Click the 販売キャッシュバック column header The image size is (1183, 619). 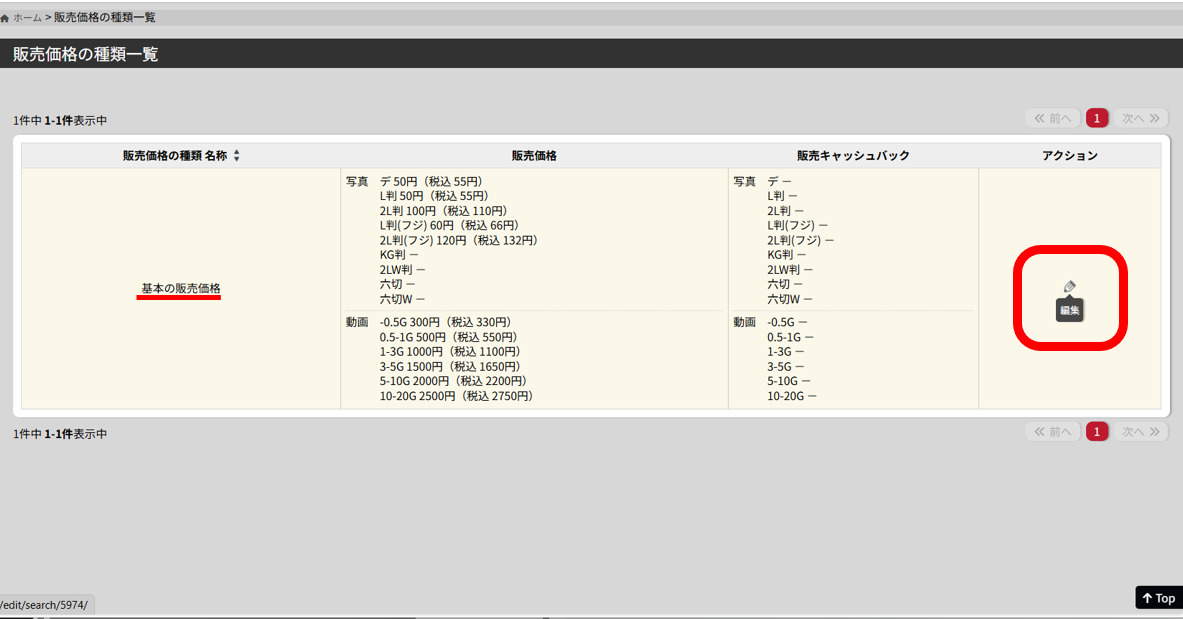coord(853,156)
